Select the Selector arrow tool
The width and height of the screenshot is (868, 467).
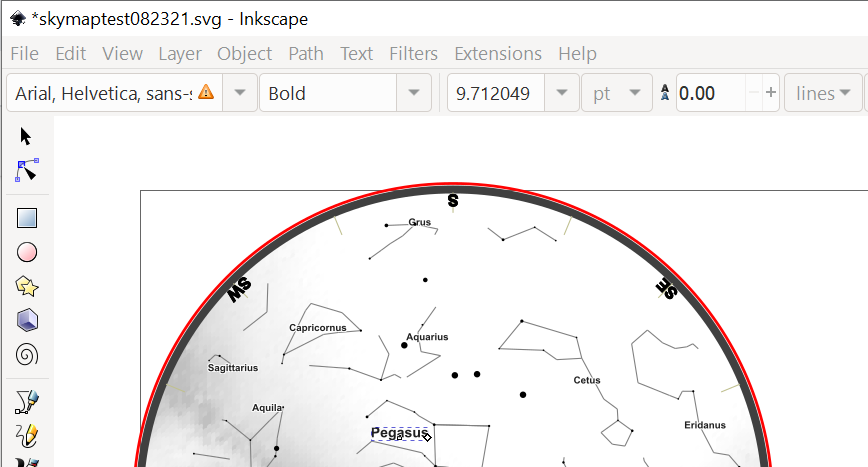(26, 136)
